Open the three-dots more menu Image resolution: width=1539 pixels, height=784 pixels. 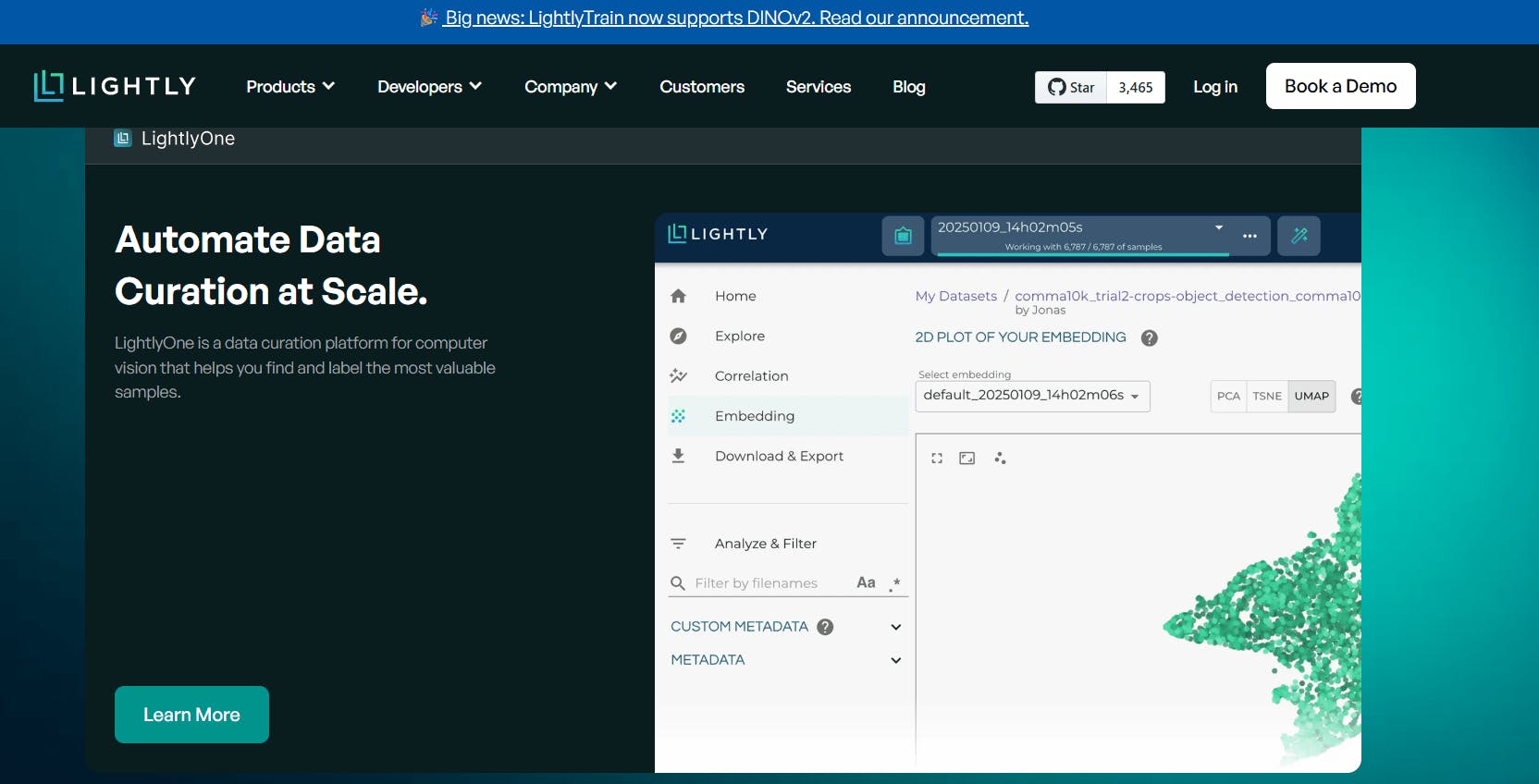pyautogui.click(x=1250, y=236)
